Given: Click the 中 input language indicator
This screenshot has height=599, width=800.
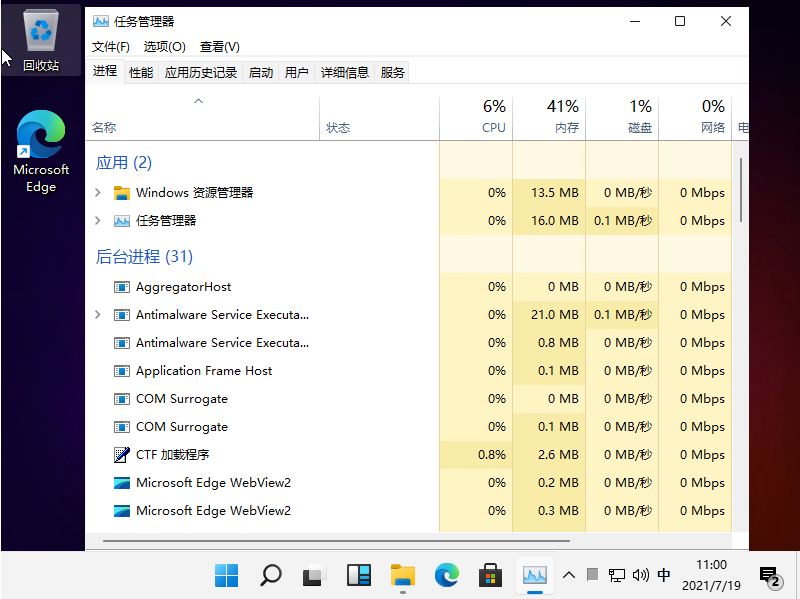Looking at the screenshot, I should [664, 575].
